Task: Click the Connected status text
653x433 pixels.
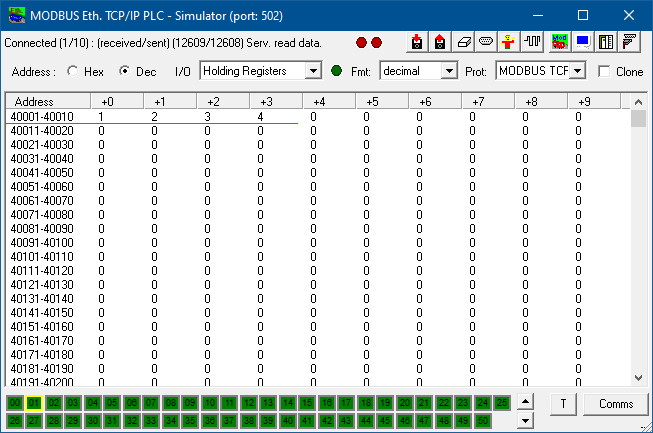Action: coord(163,43)
